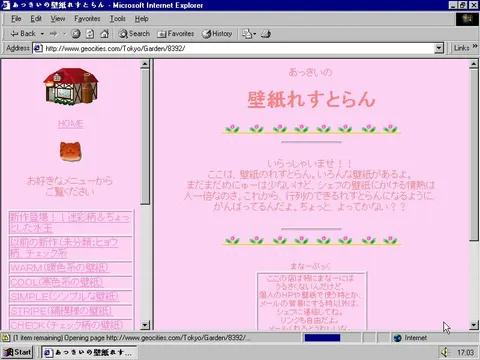Refresh the current page
Viewport: 480px width, 360px height.
90,34
